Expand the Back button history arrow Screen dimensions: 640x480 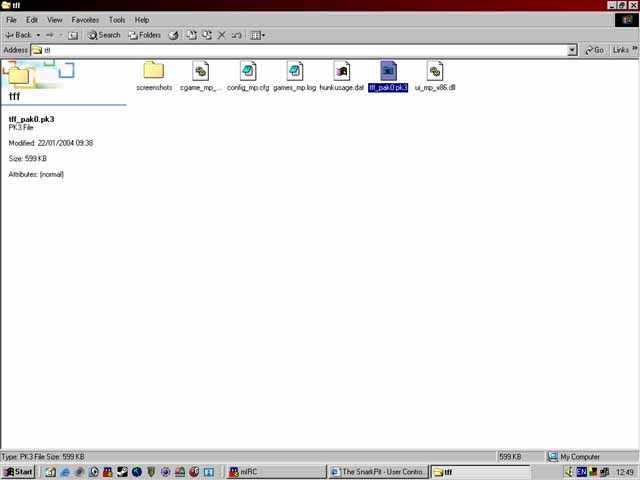38,35
